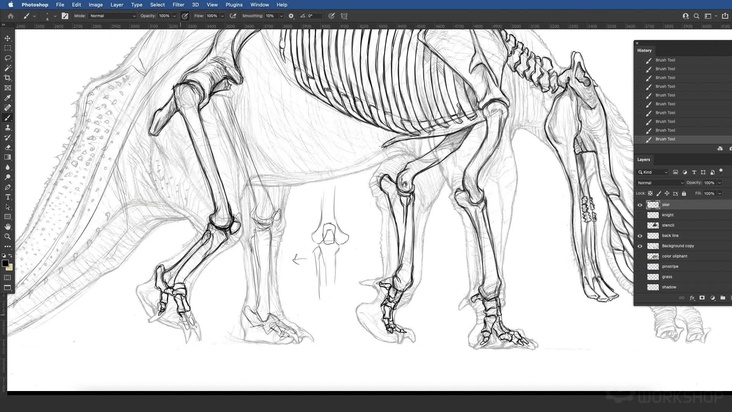
Task: Select the Clone Stamp tool
Action: 7,127
